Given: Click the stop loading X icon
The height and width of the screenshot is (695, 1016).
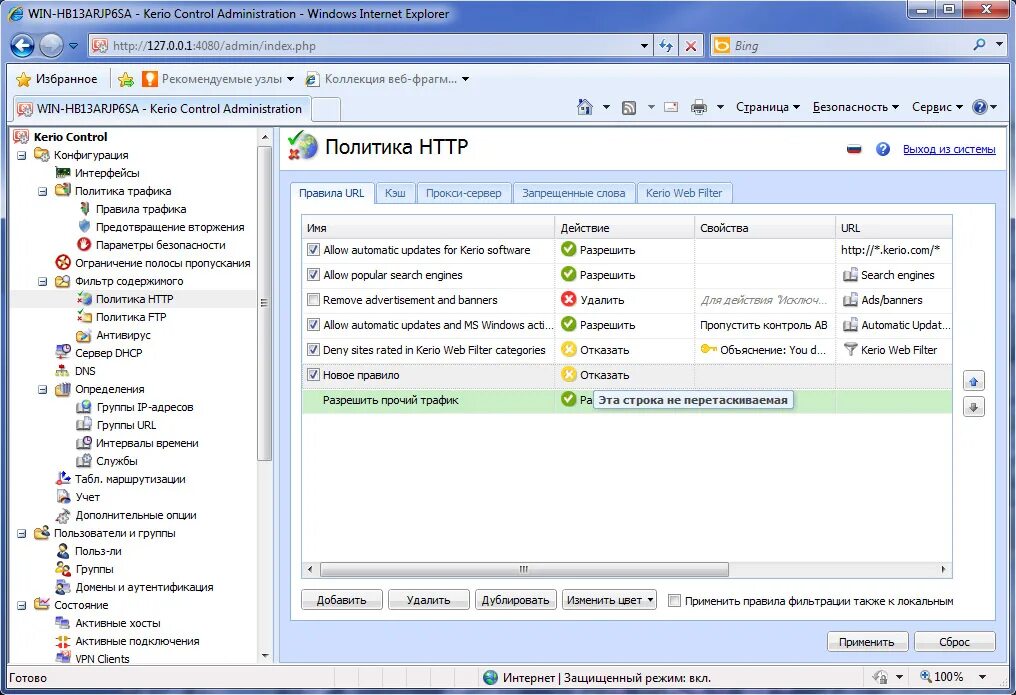Looking at the screenshot, I should click(x=691, y=45).
